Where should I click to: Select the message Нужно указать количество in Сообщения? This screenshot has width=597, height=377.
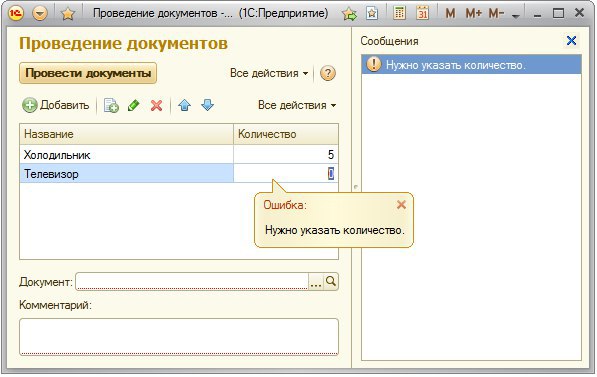[x=471, y=64]
